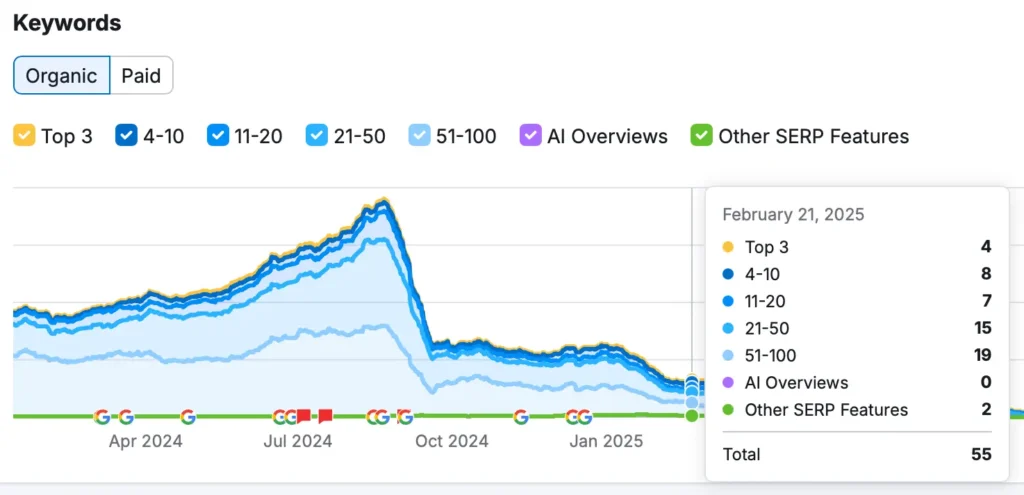This screenshot has width=1024, height=495.
Task: Toggle the 51-100 positions checkbox
Action: (420, 136)
